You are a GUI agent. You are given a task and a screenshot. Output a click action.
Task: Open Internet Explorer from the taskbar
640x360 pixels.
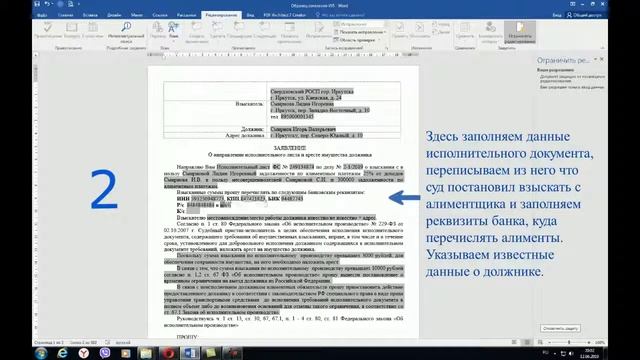coord(62,353)
